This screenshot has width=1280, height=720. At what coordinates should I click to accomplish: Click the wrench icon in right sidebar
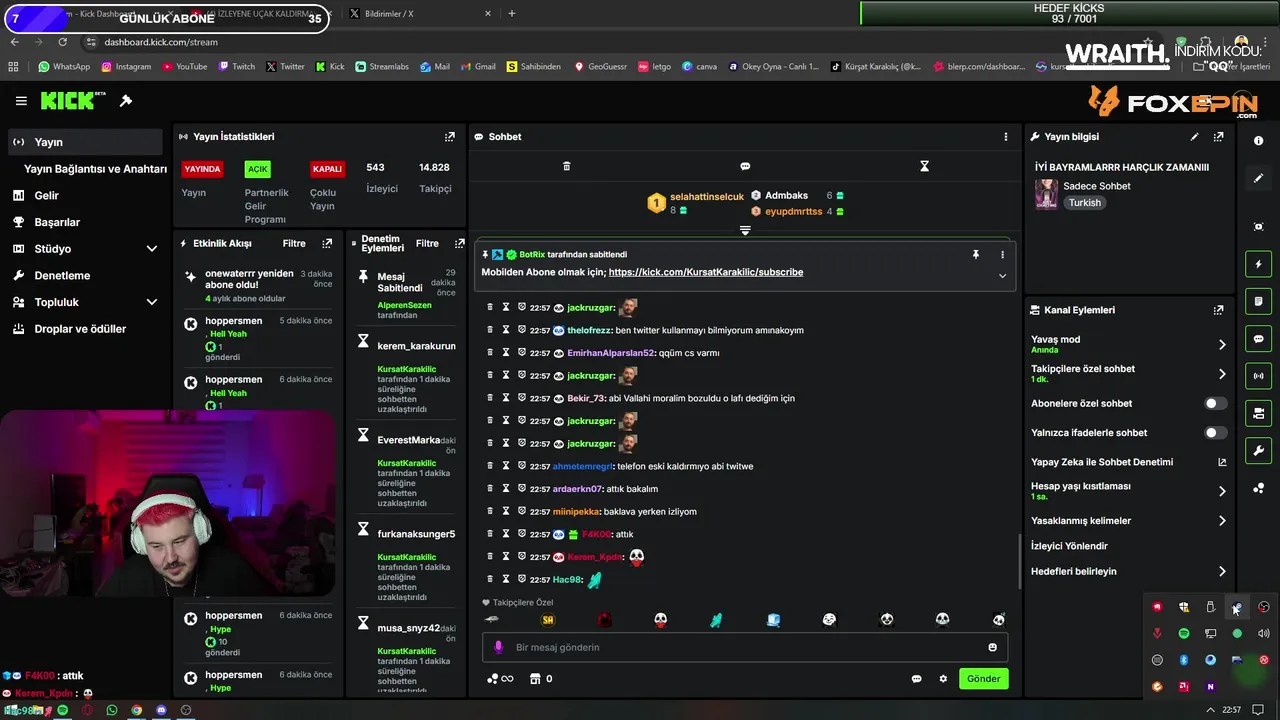(1258, 450)
